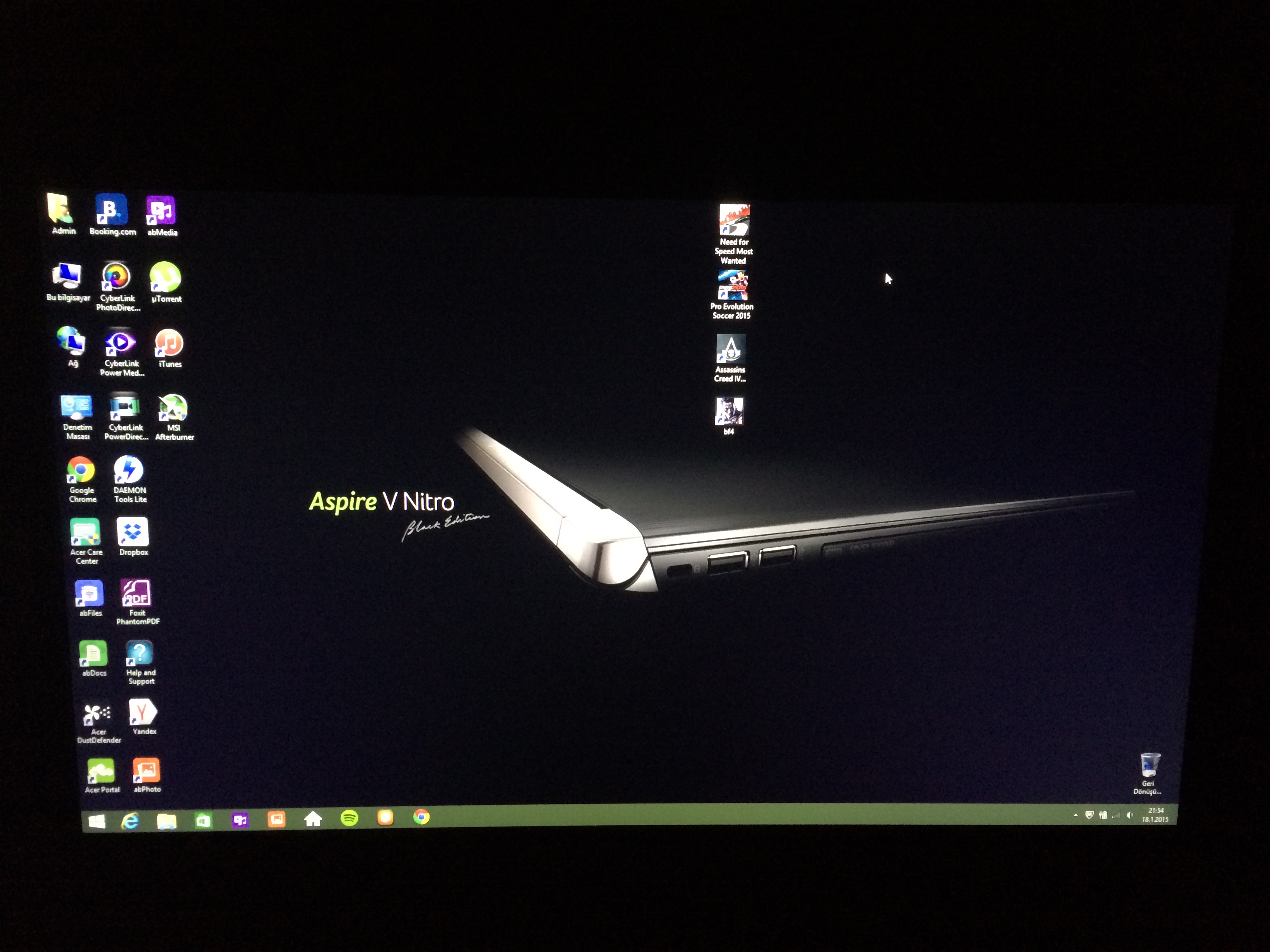Viewport: 1270px width, 952px height.
Task: Open the MSI Afterburner shortcut
Action: click(174, 417)
